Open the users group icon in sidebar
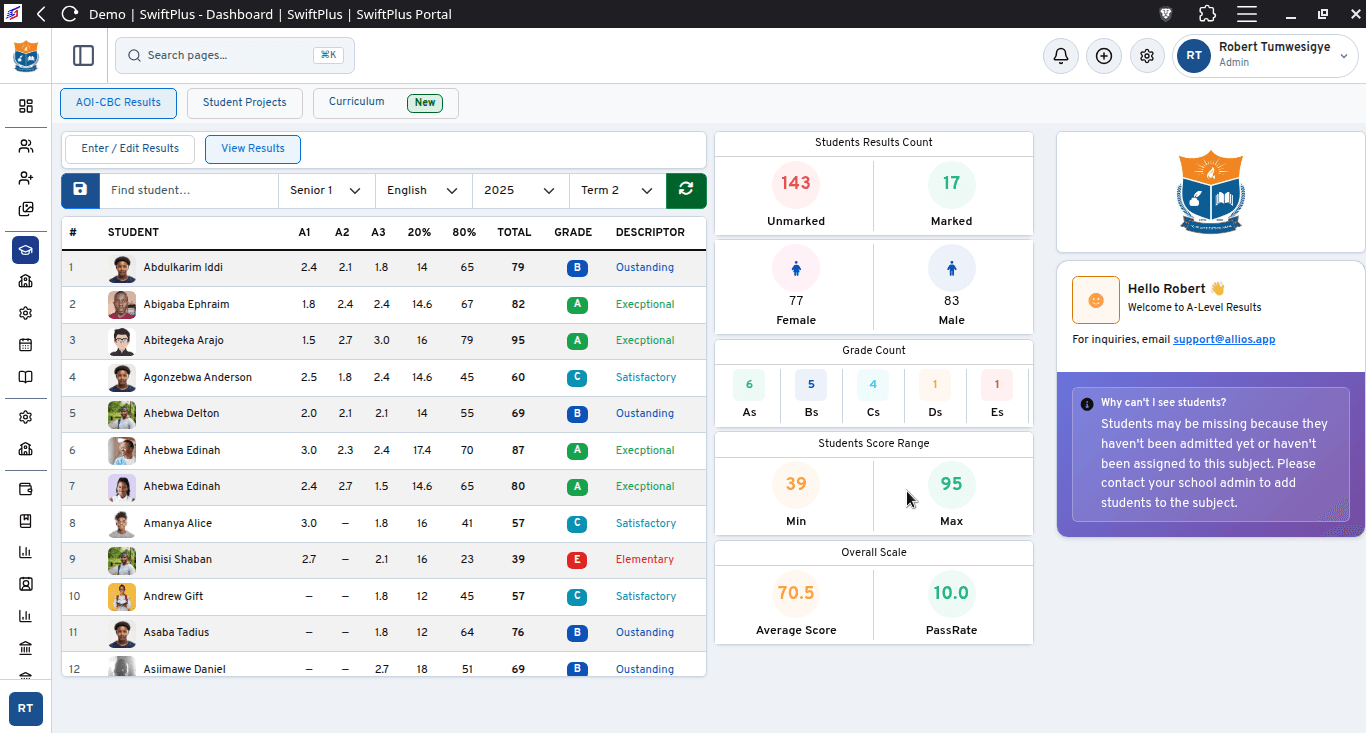 coord(26,146)
